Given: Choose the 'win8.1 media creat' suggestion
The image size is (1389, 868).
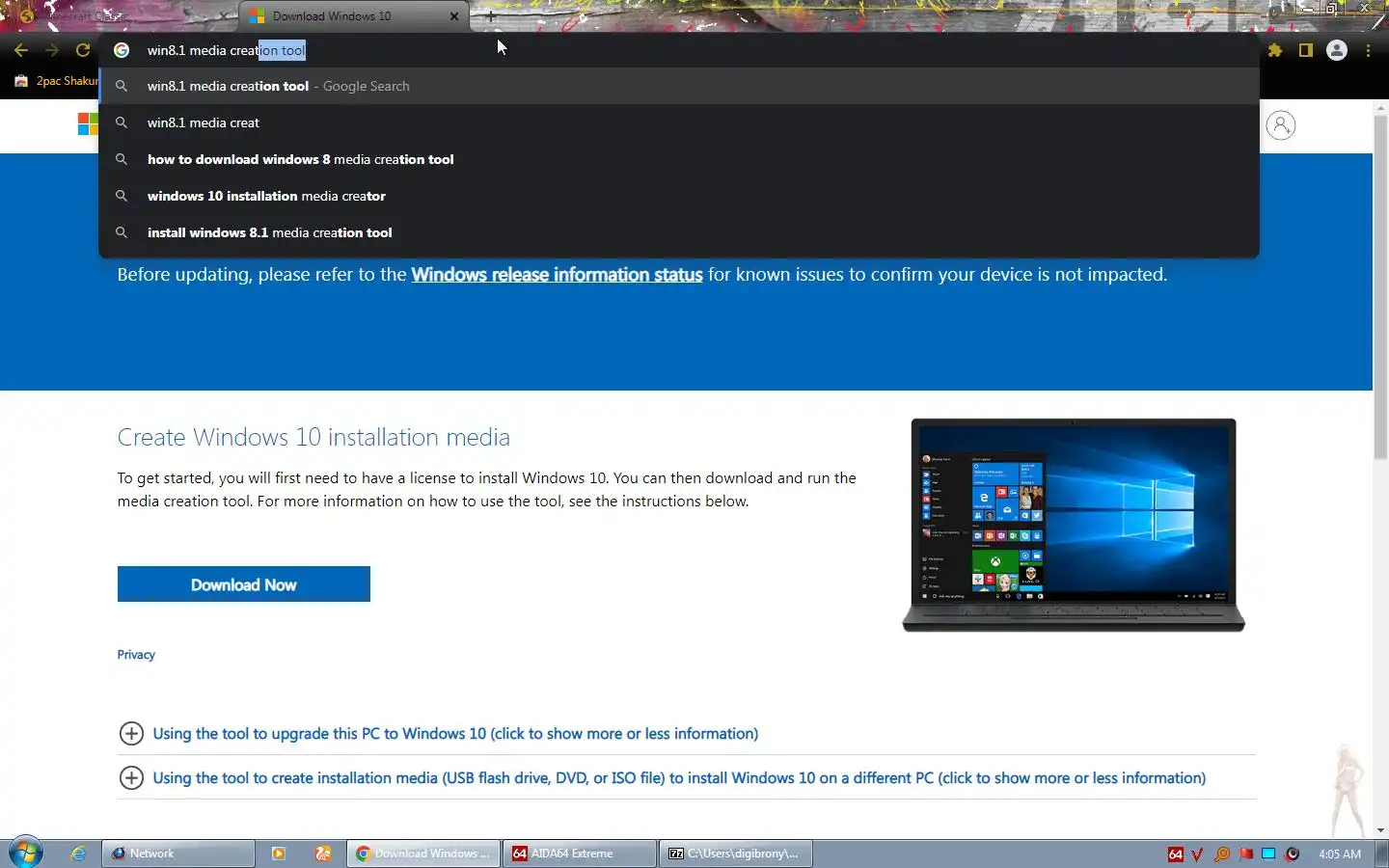Looking at the screenshot, I should pyautogui.click(x=679, y=122).
